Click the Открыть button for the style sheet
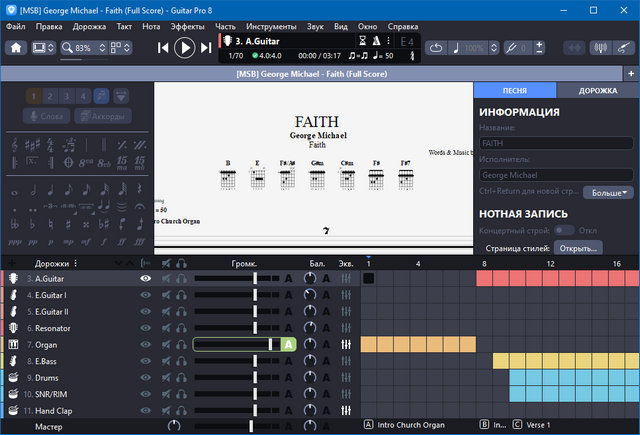 click(x=578, y=248)
